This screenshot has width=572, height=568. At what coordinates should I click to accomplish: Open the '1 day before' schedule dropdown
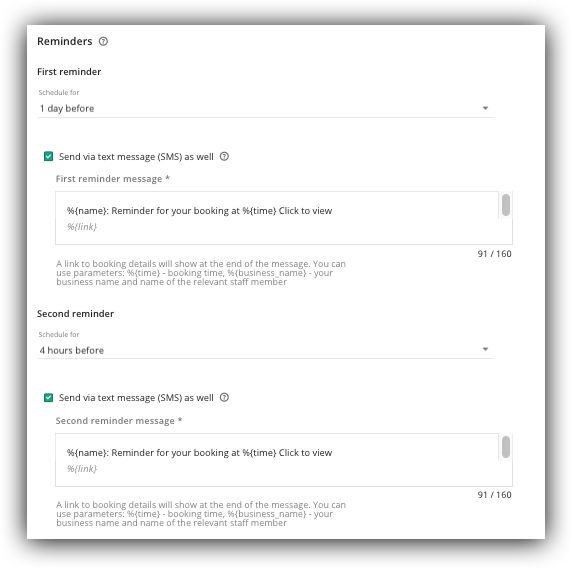[x=266, y=108]
